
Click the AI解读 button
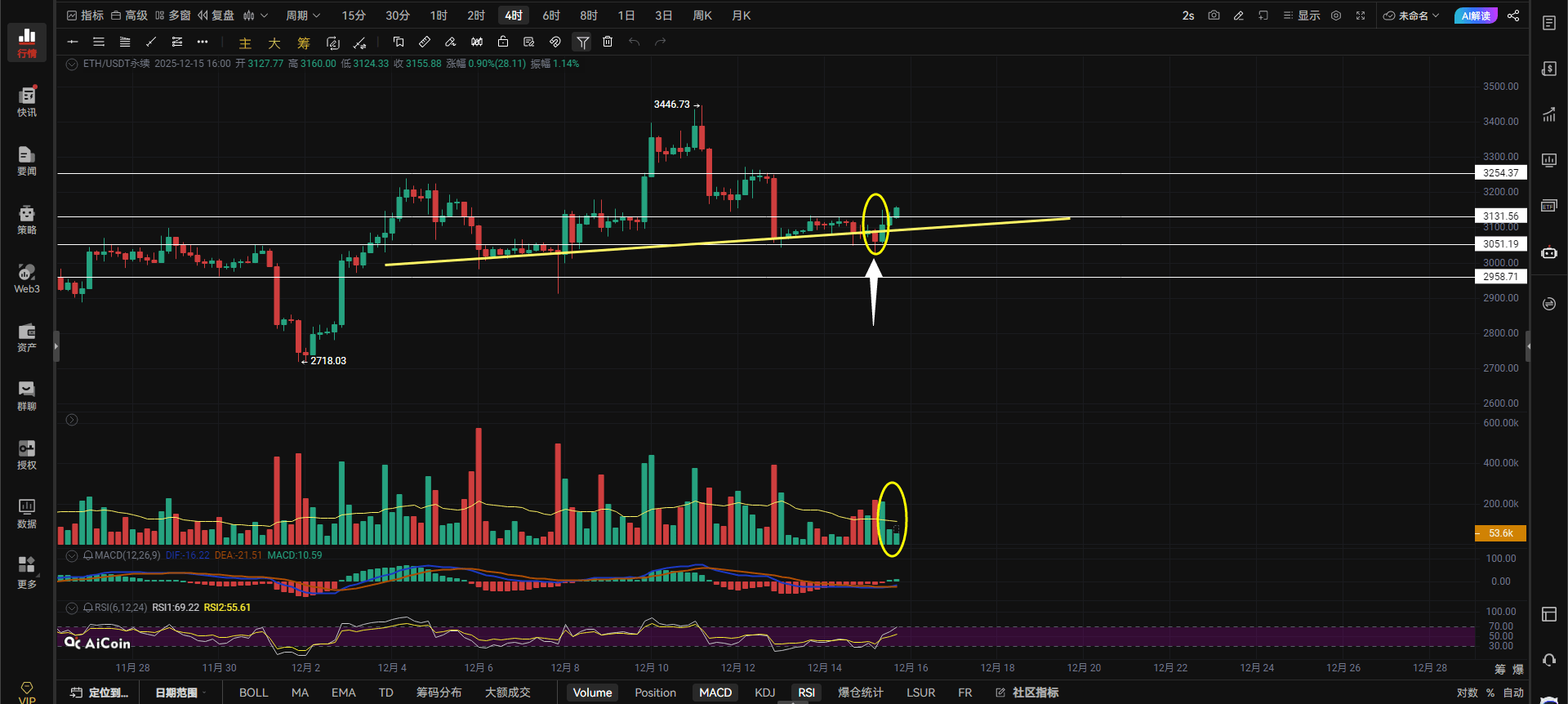1476,16
